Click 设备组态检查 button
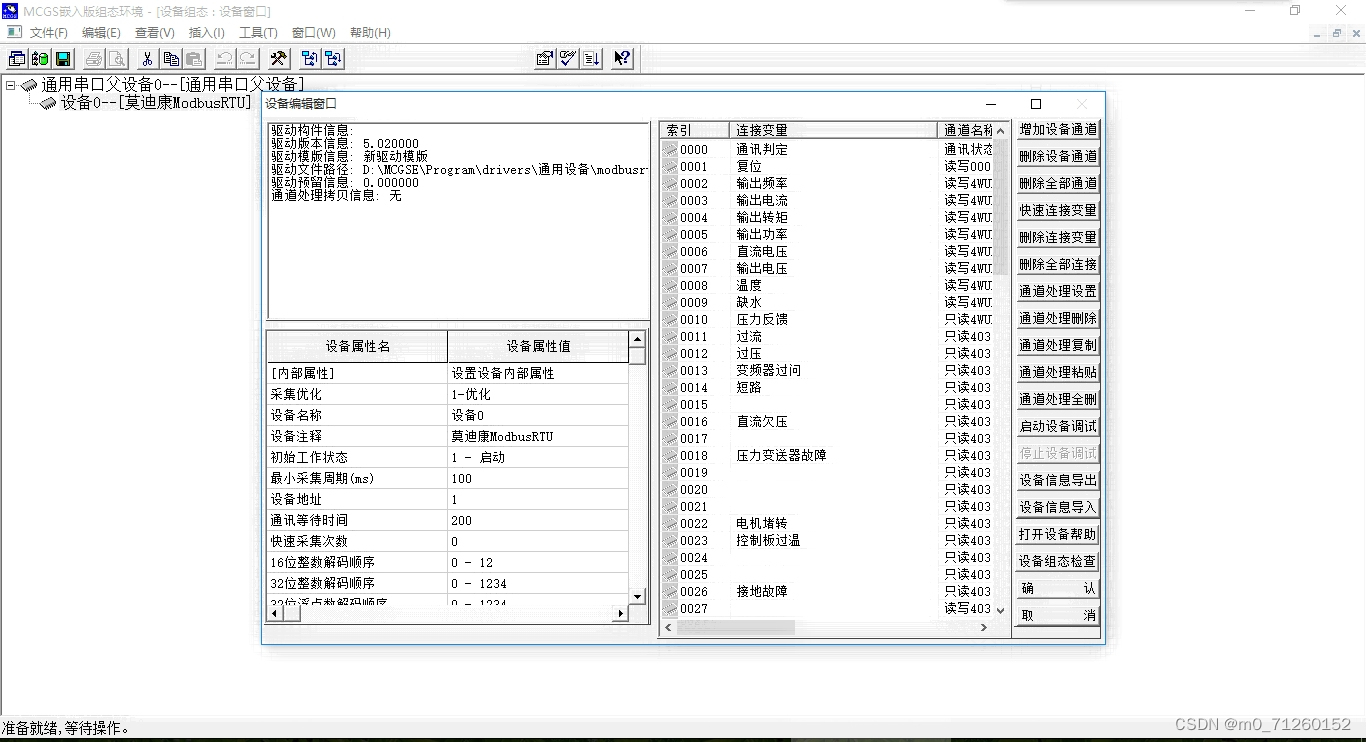This screenshot has width=1366, height=742. (x=1057, y=562)
